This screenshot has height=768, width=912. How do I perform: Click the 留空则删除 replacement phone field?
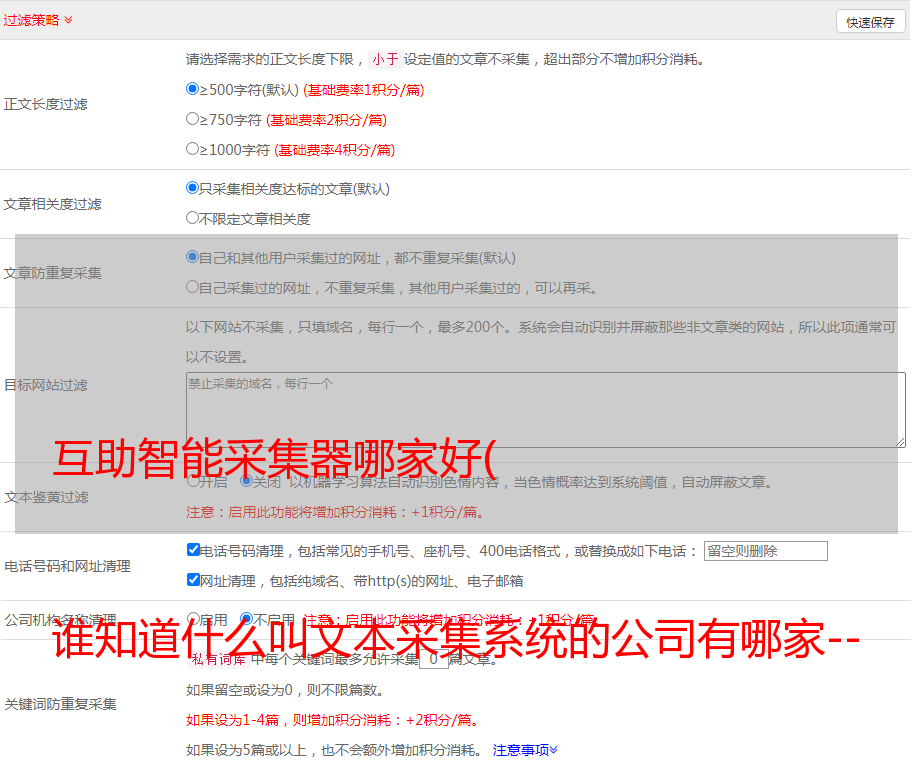tap(765, 551)
